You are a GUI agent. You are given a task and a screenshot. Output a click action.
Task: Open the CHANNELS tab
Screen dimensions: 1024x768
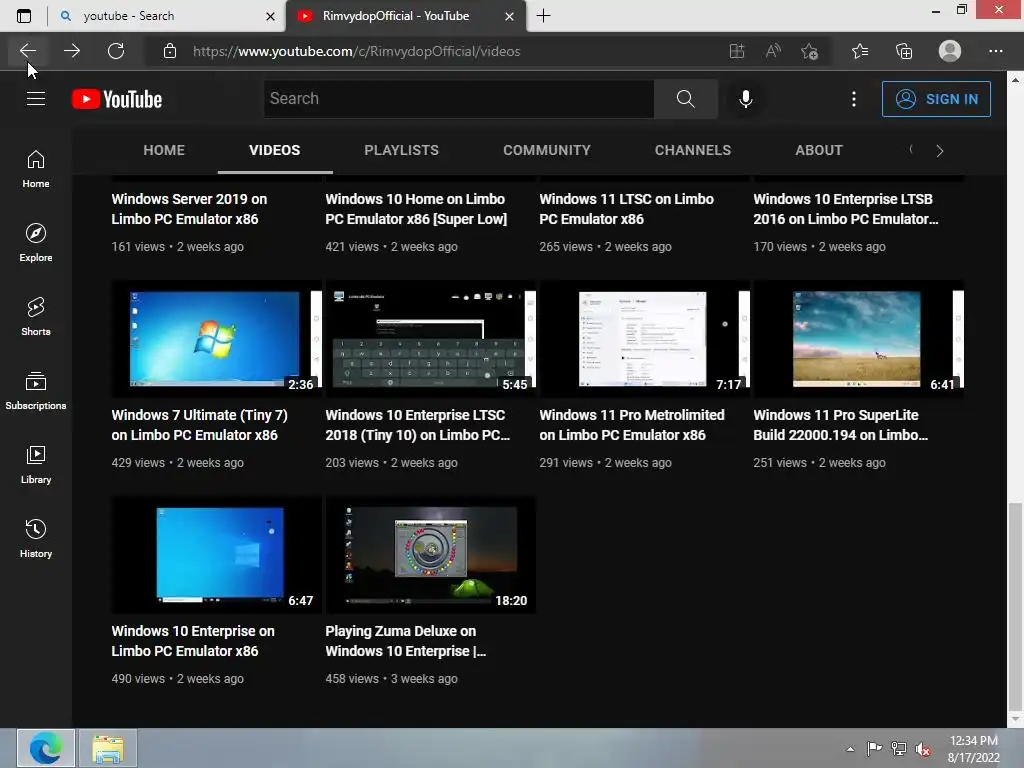(693, 150)
